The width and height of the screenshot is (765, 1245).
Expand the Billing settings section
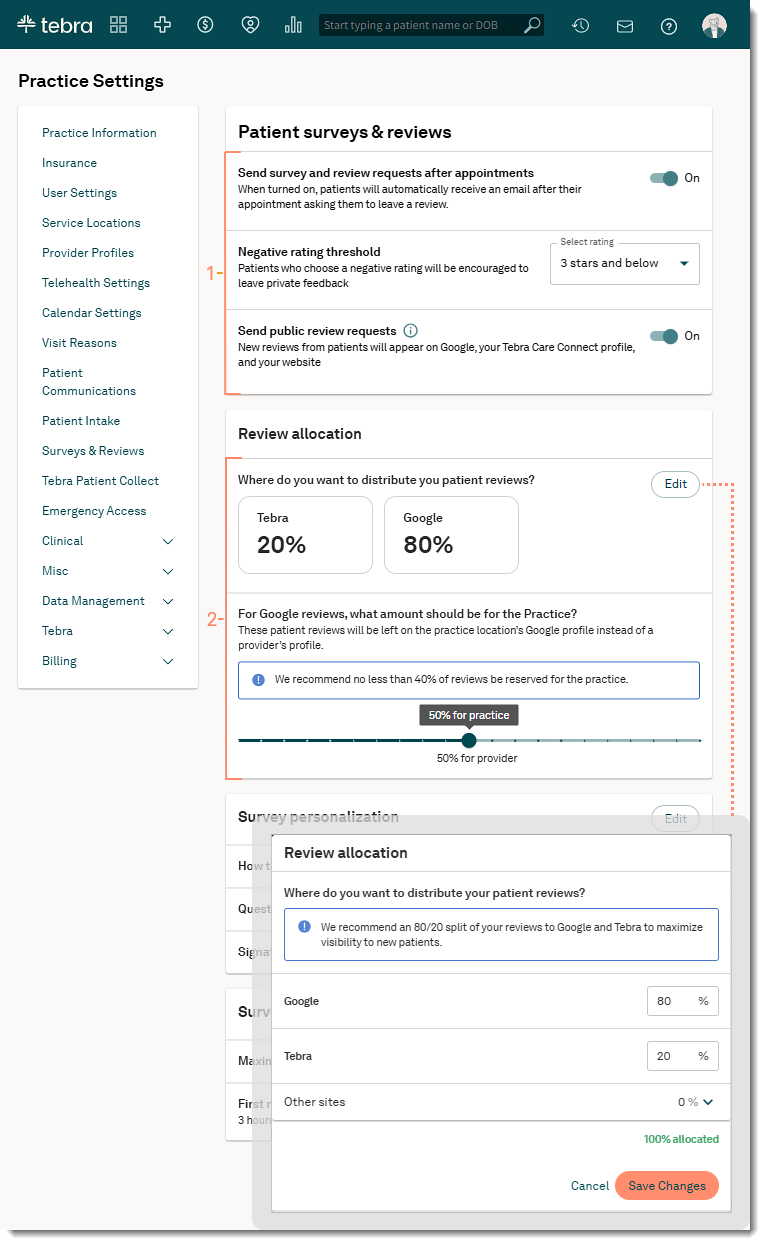pos(168,661)
